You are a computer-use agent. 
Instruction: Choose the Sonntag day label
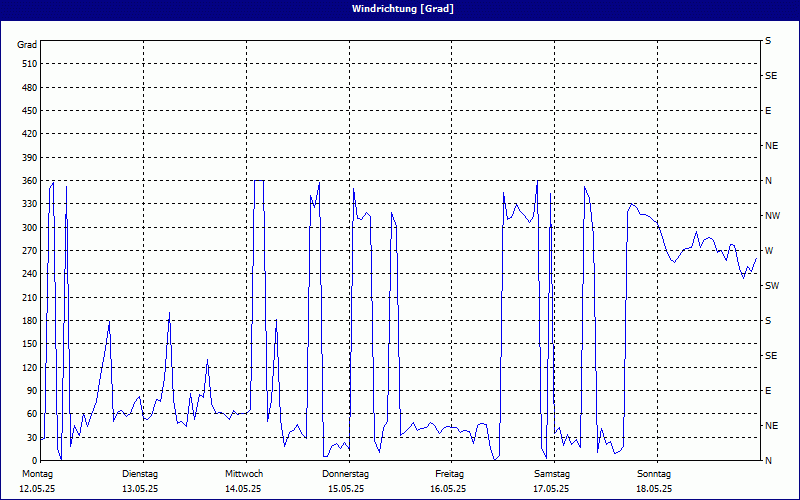pos(654,473)
